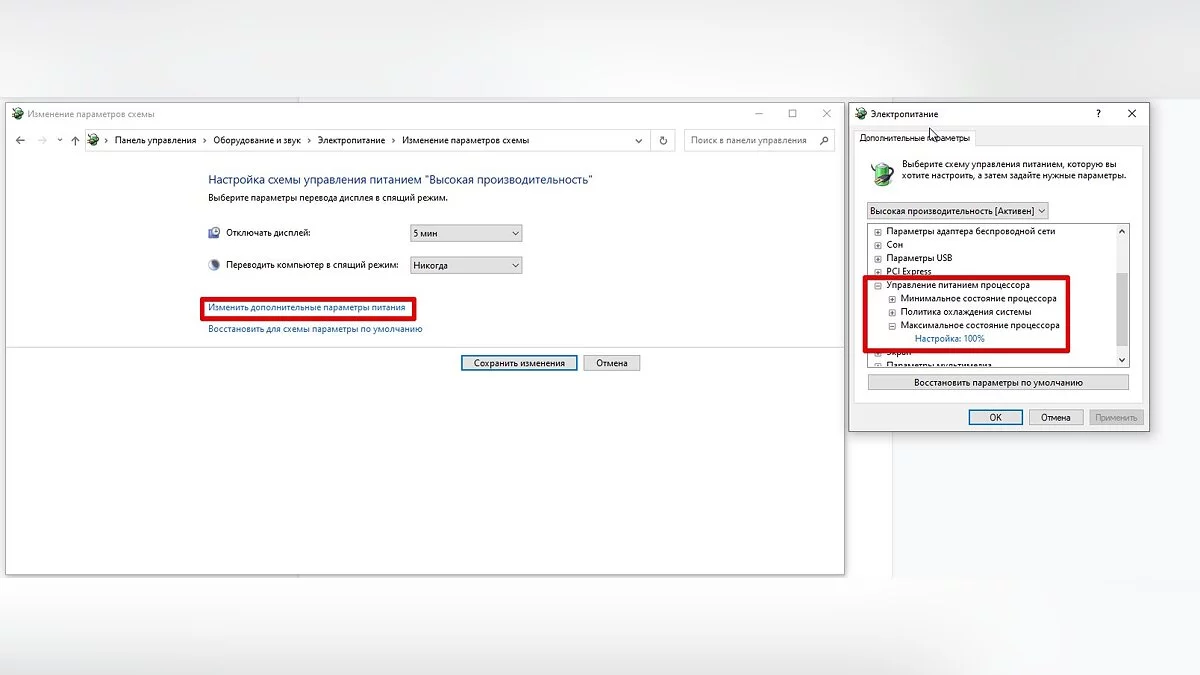Click the power icon at the breadcrumb start
The image size is (1200, 675).
[94, 141]
